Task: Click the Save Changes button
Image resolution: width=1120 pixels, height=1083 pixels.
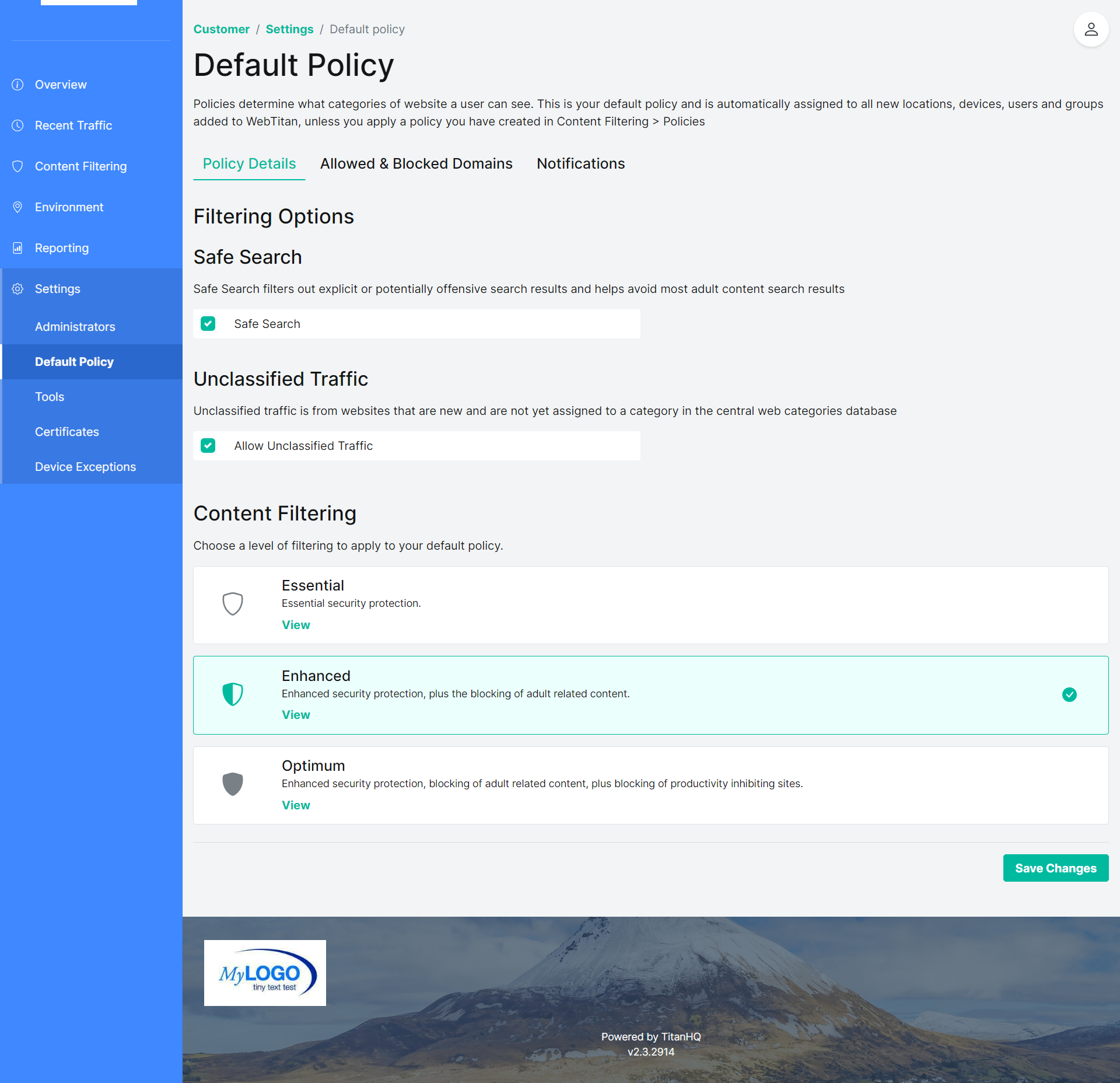Action: pos(1055,868)
